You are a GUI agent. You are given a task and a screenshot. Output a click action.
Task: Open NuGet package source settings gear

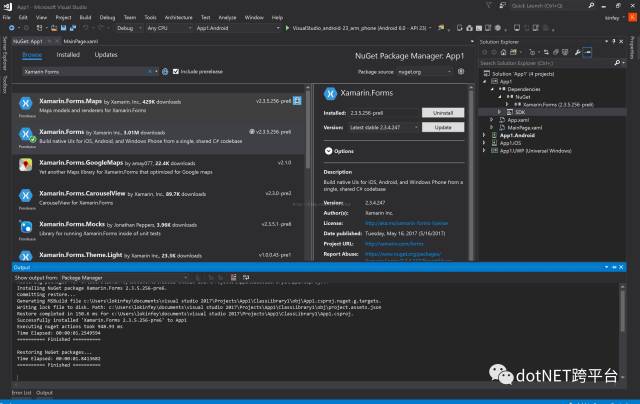461,71
